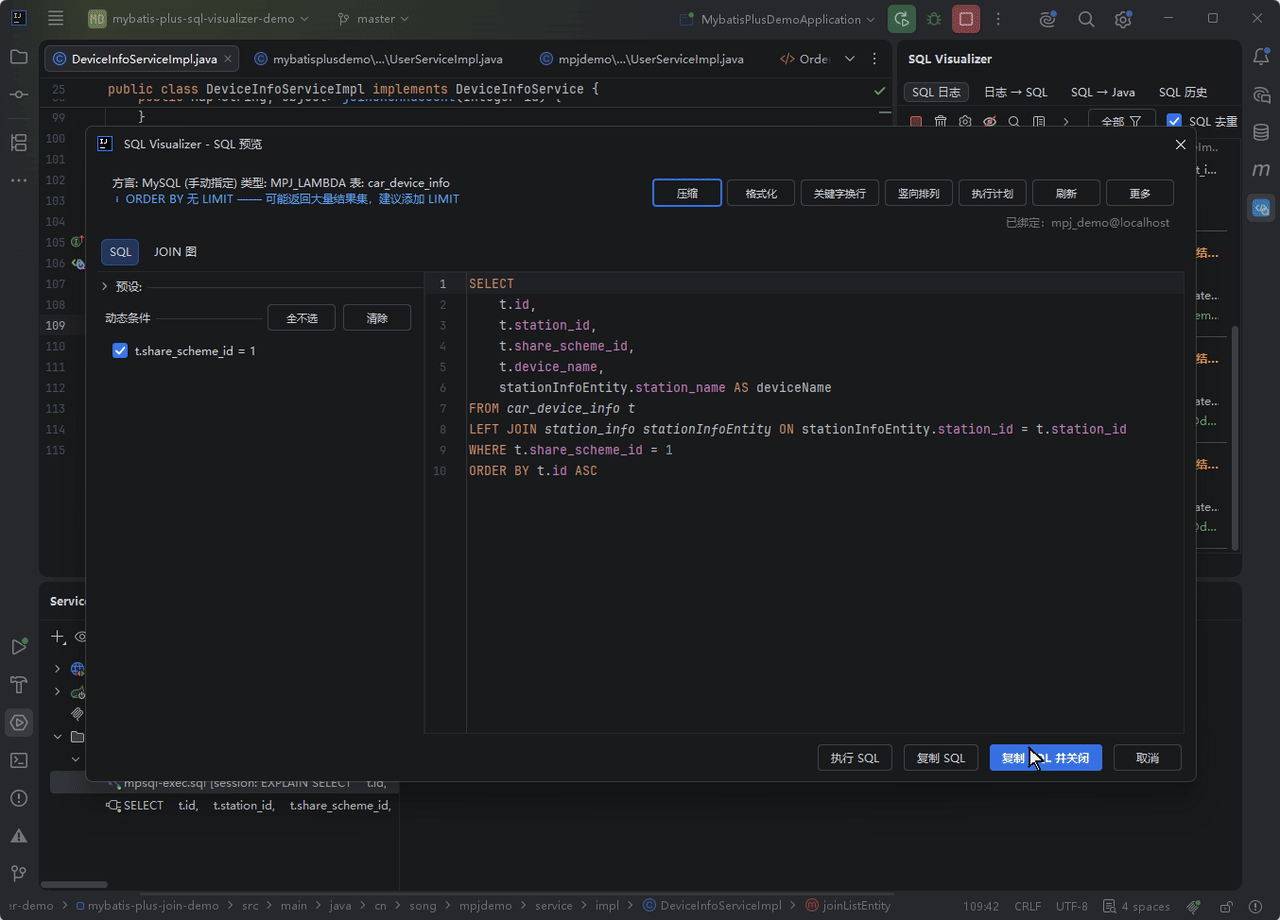
Task: Click the Debug bug icon in the title bar
Action: (x=934, y=19)
